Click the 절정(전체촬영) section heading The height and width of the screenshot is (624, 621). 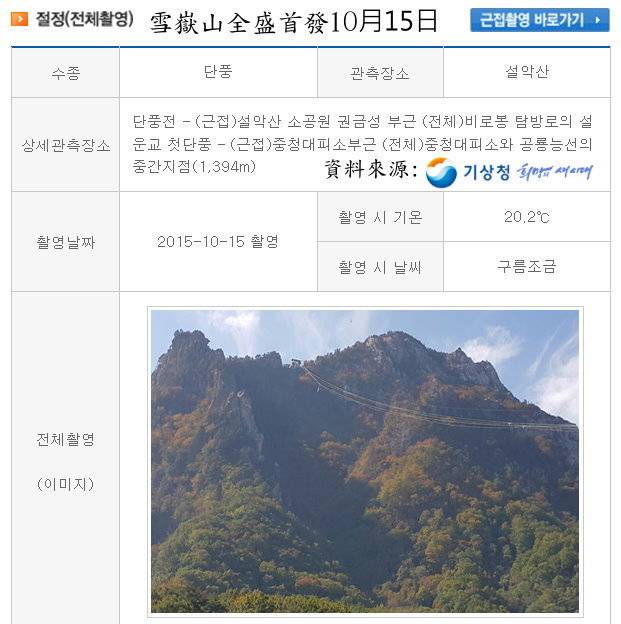coord(84,19)
